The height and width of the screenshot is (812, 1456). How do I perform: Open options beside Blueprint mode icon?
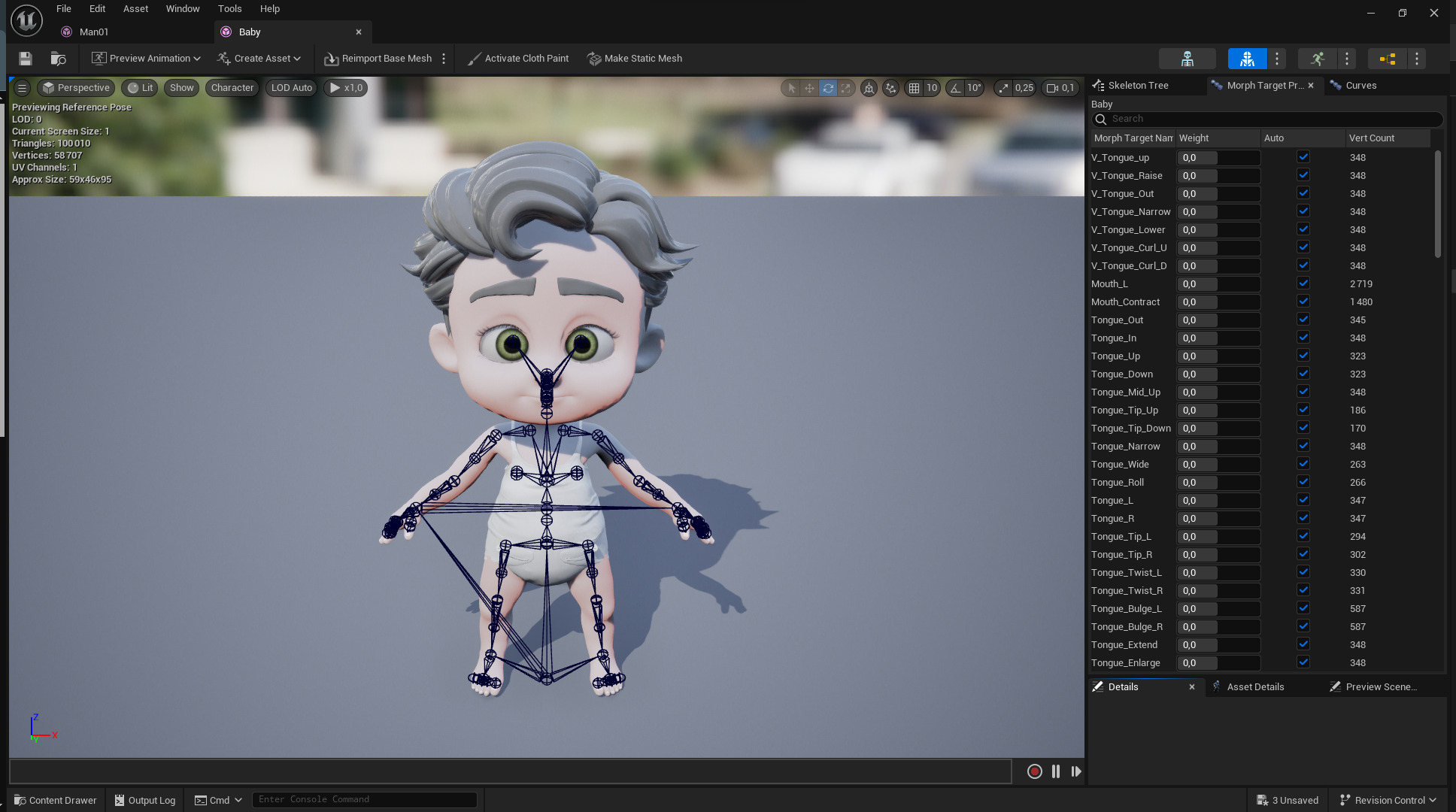click(1417, 59)
